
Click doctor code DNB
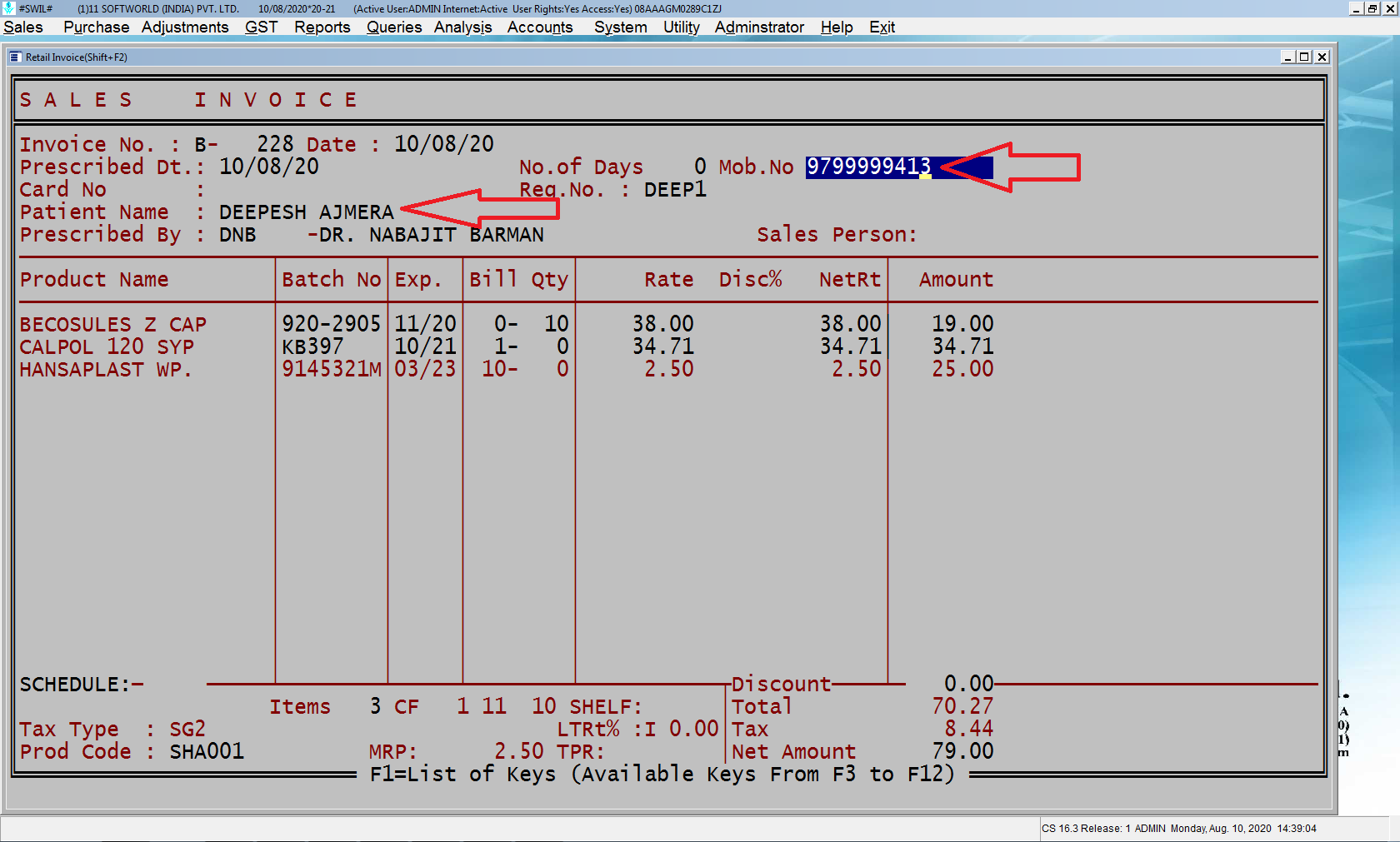pos(237,235)
